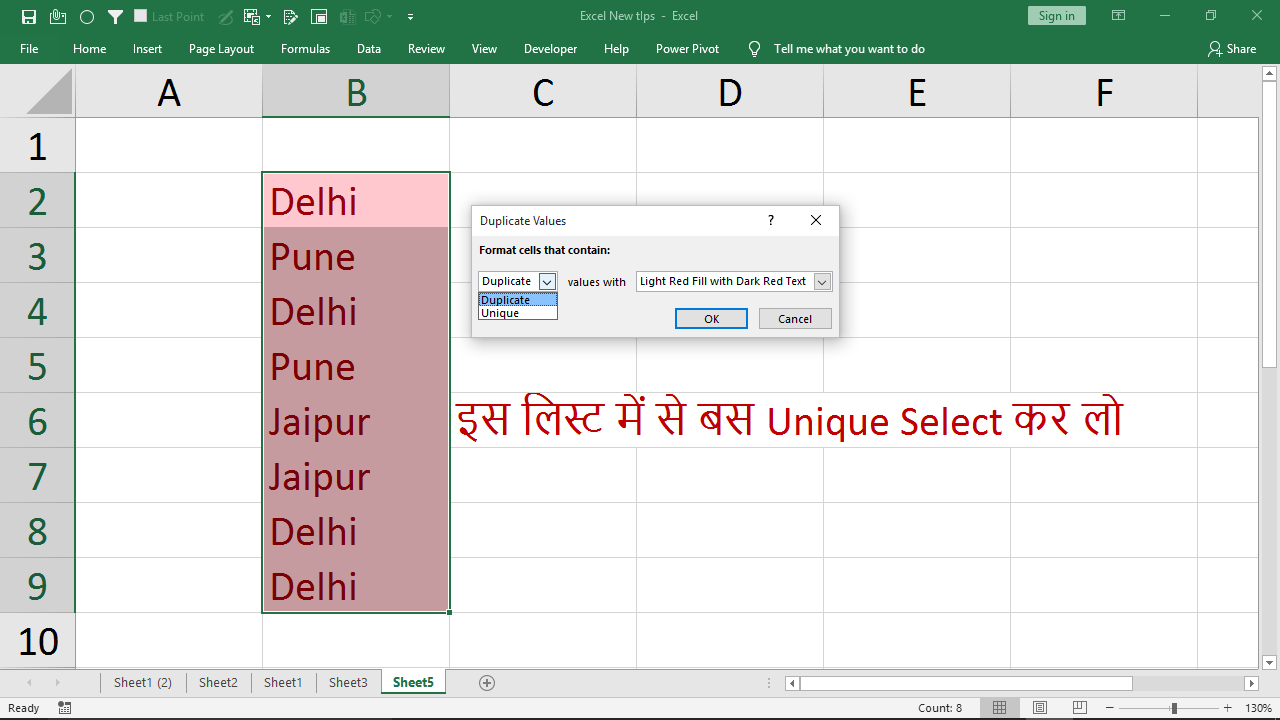1280x720 pixels.
Task: Click Cancel in the Duplicate Values dialog
Action: (x=794, y=318)
